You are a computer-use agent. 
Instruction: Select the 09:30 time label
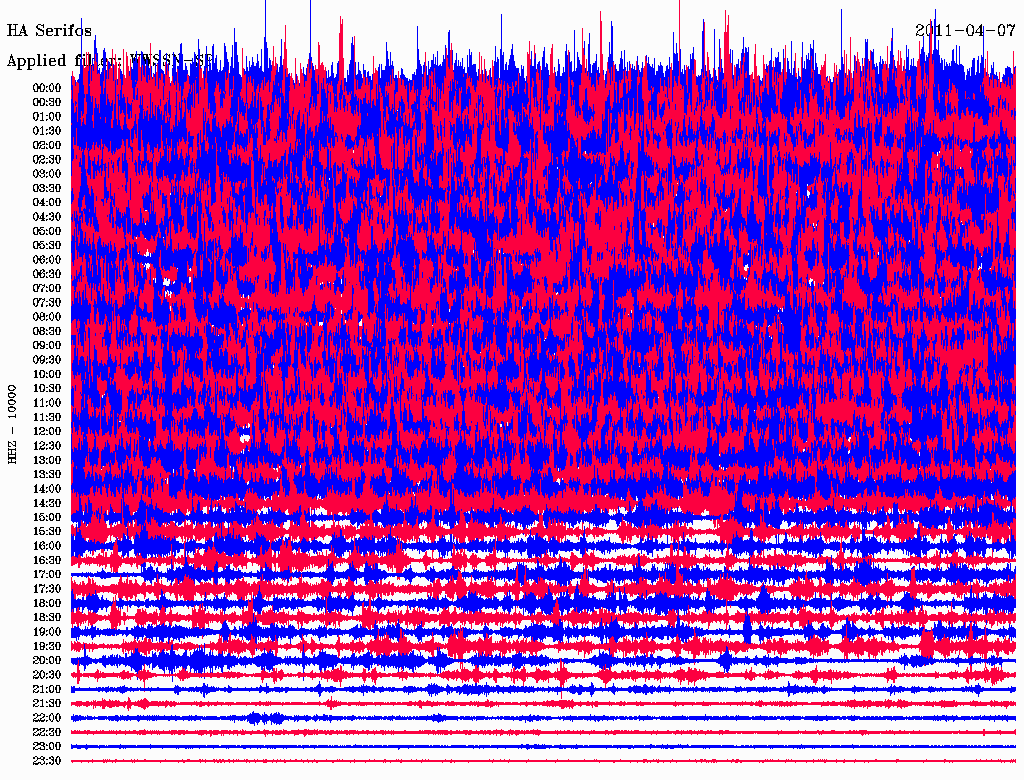tap(47, 360)
